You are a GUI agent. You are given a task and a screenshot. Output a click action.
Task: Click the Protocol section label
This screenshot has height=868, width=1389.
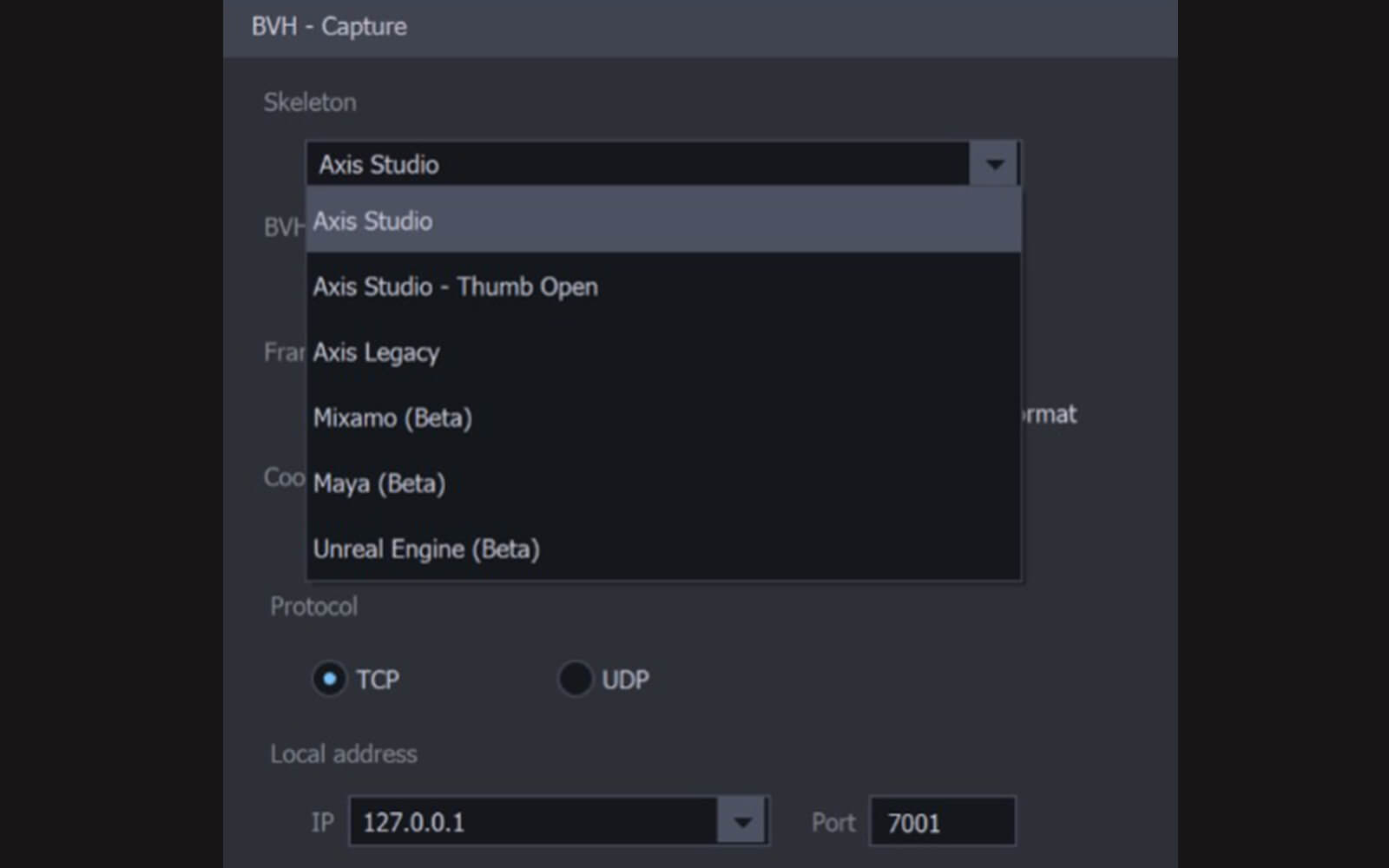[x=313, y=606]
